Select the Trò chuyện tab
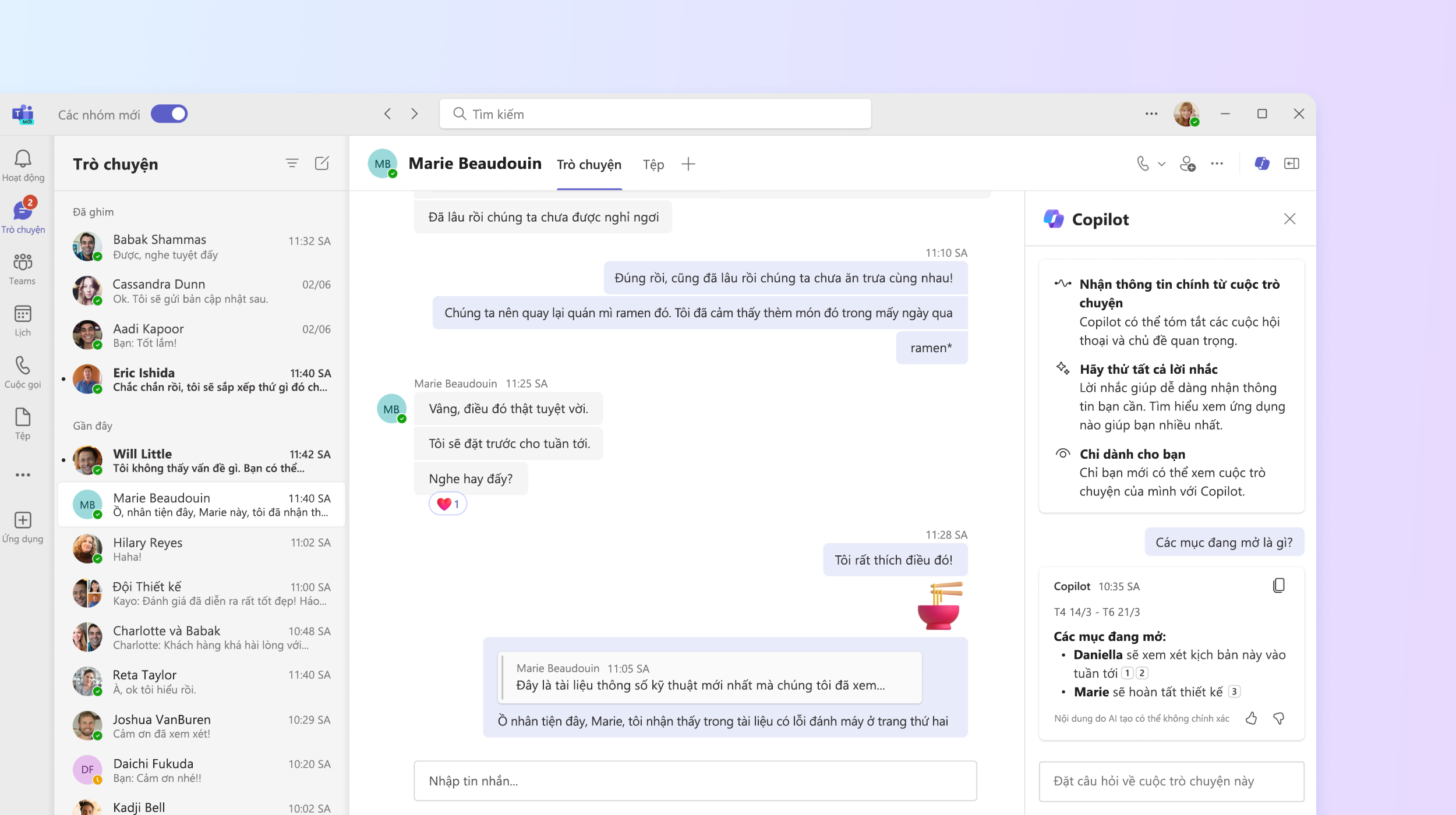The image size is (1456, 815). 590,164
